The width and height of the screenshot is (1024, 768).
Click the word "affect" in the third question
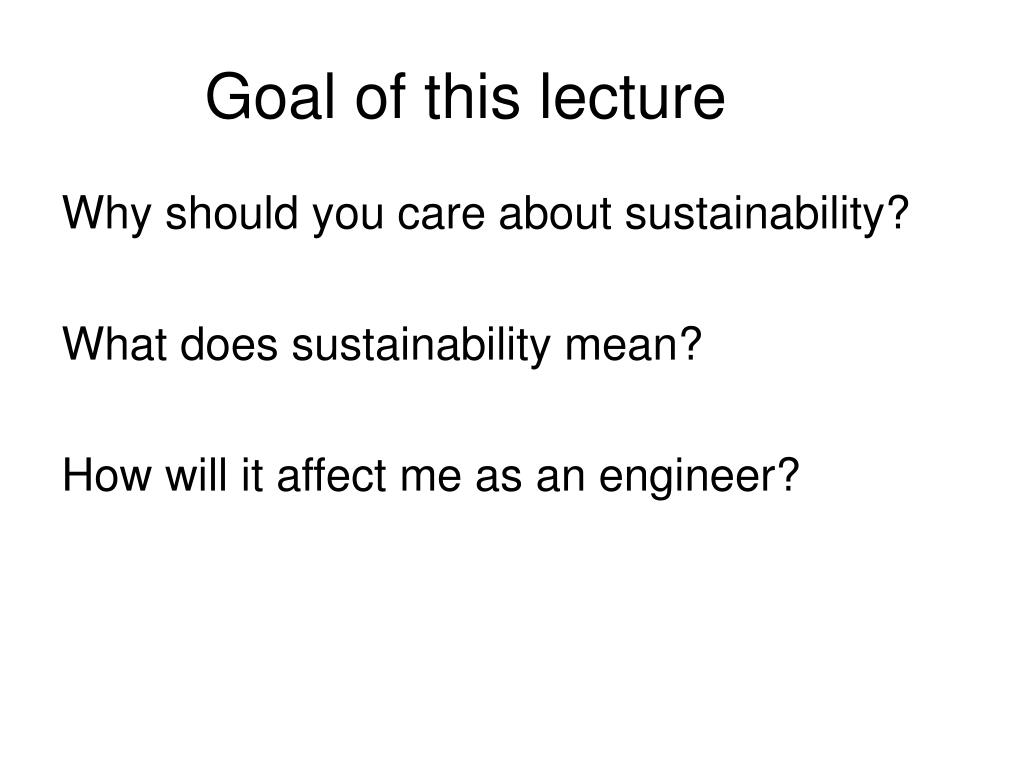(332, 475)
